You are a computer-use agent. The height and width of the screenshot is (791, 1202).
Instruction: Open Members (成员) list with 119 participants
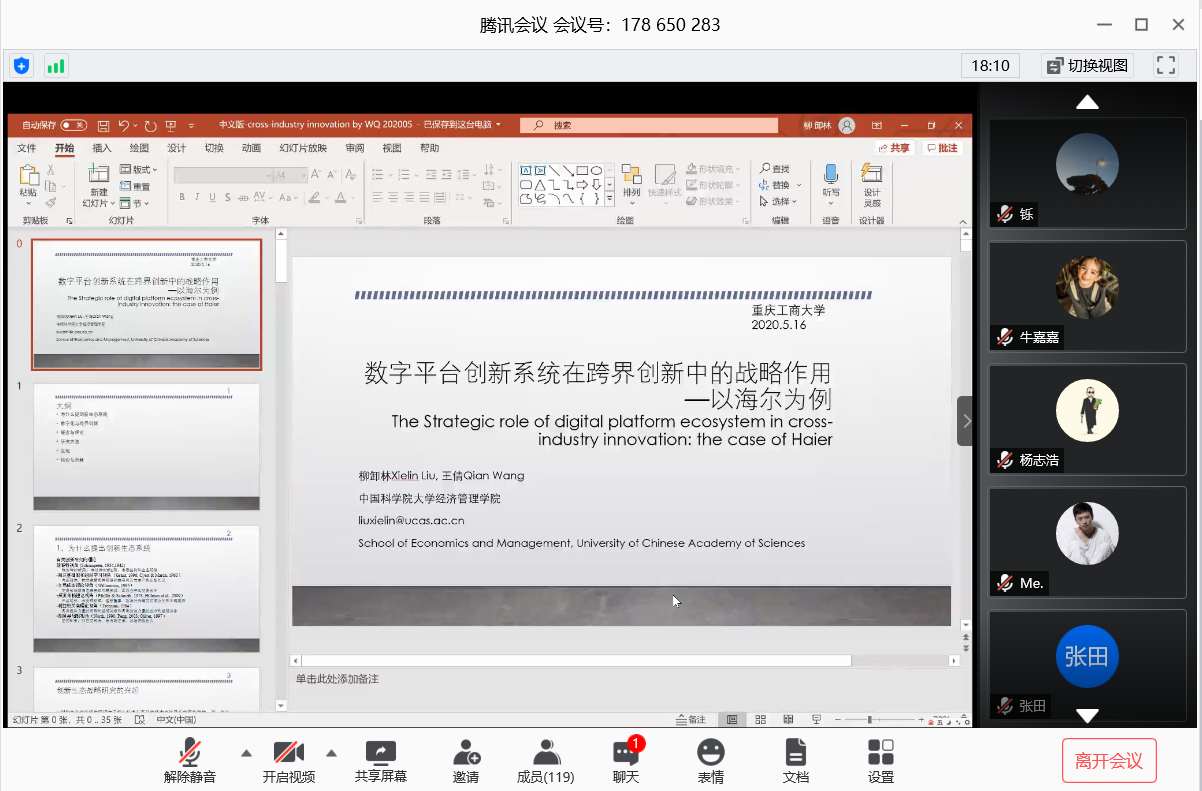pos(545,753)
